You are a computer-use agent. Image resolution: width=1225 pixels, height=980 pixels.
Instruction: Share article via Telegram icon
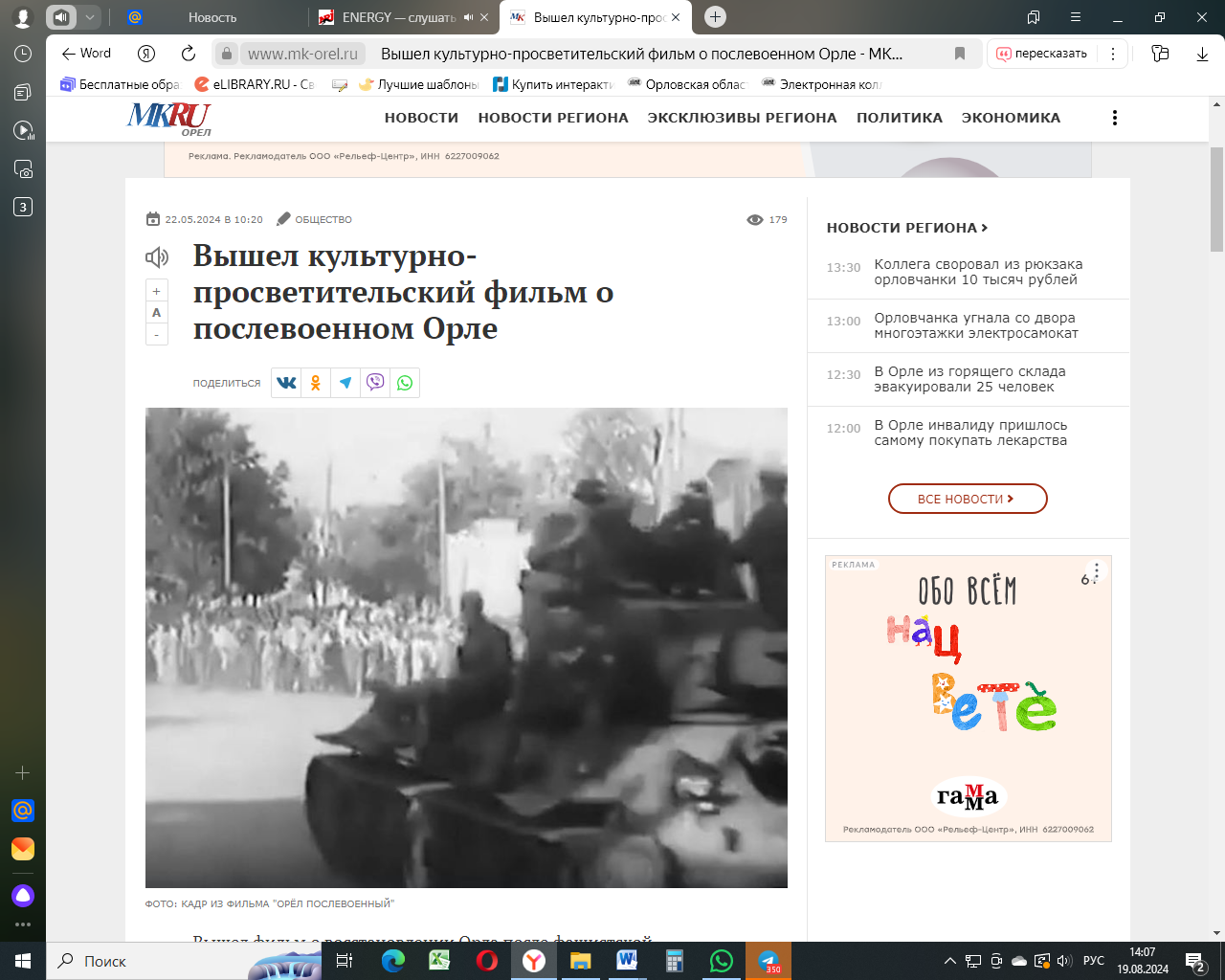tap(345, 383)
